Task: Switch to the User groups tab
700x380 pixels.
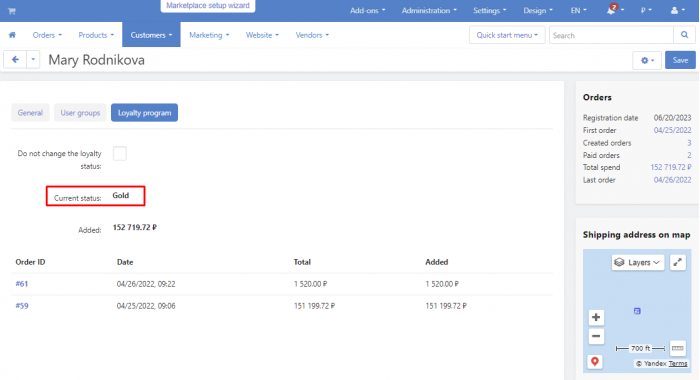Action: point(80,113)
